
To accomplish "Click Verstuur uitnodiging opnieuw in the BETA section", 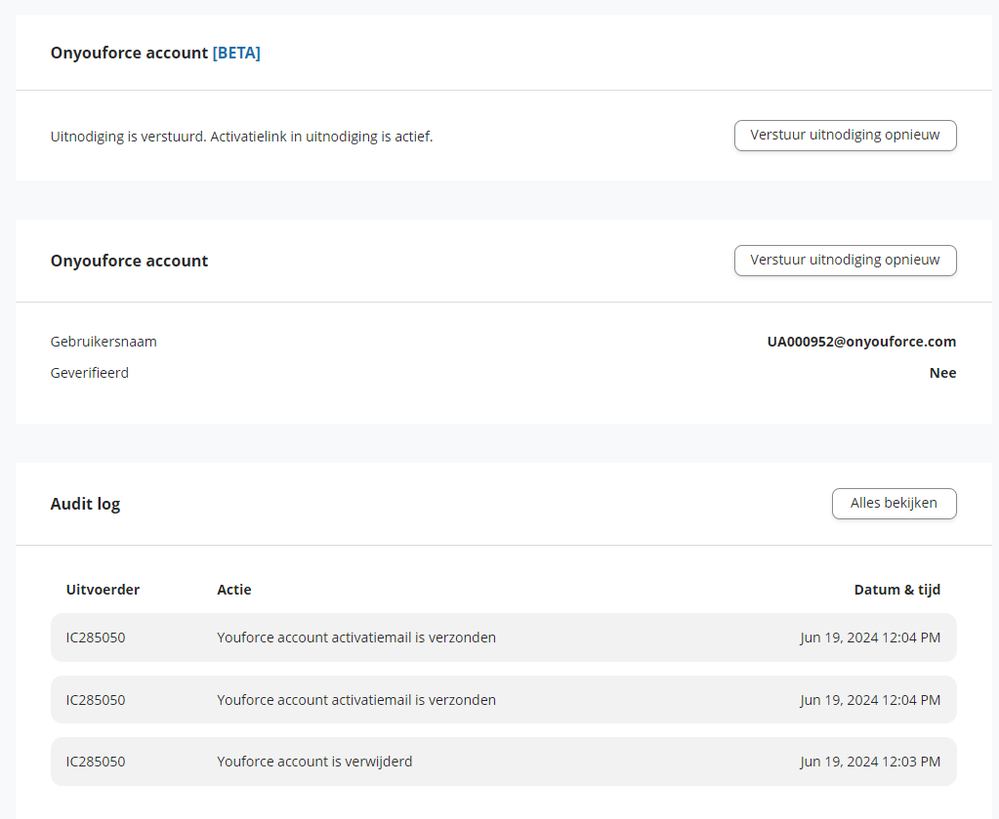I will 845,135.
